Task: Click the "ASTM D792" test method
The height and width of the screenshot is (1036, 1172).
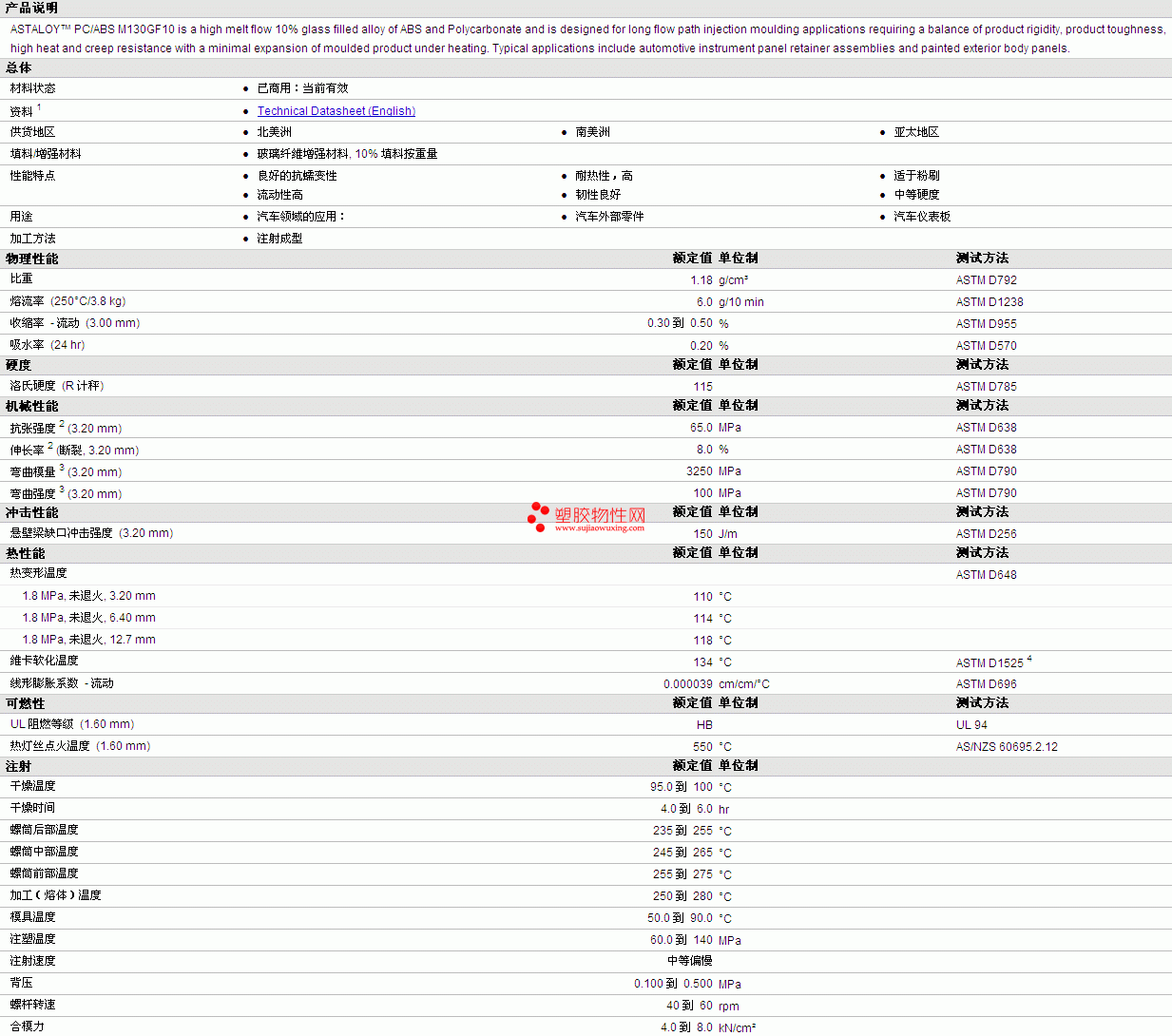Action: click(x=987, y=280)
